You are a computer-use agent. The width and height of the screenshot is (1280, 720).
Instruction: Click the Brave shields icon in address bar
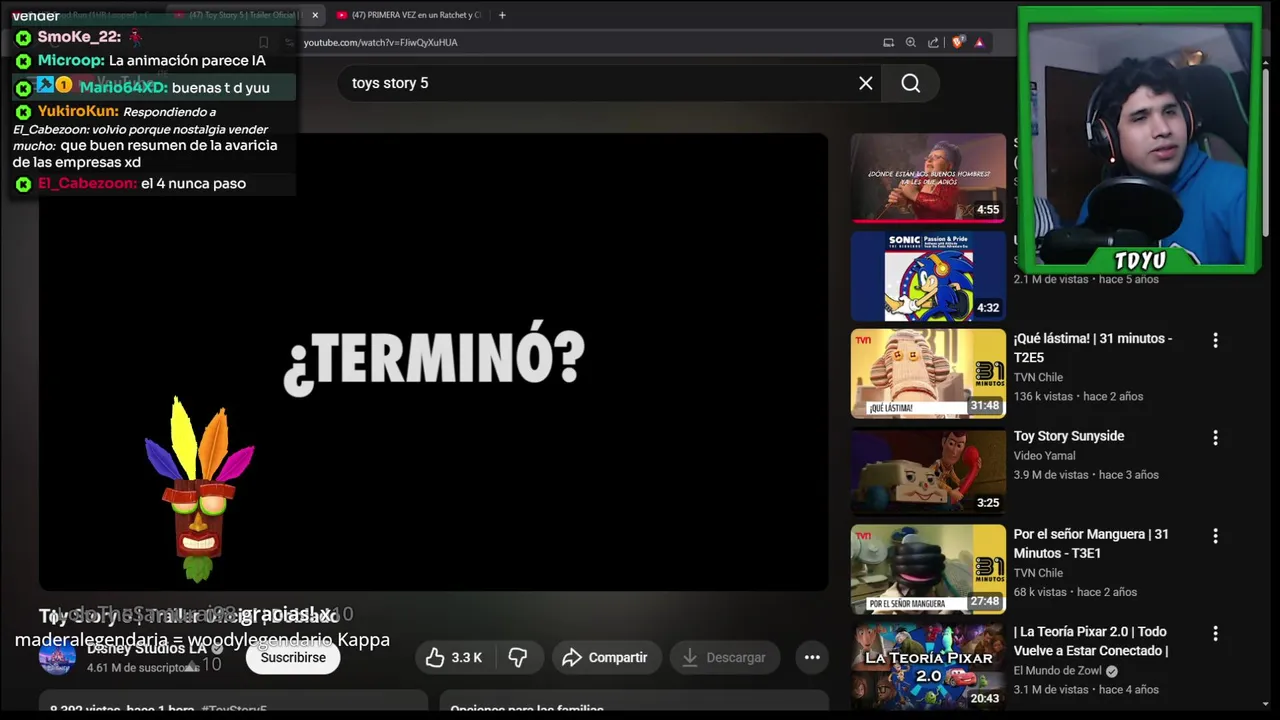click(957, 42)
